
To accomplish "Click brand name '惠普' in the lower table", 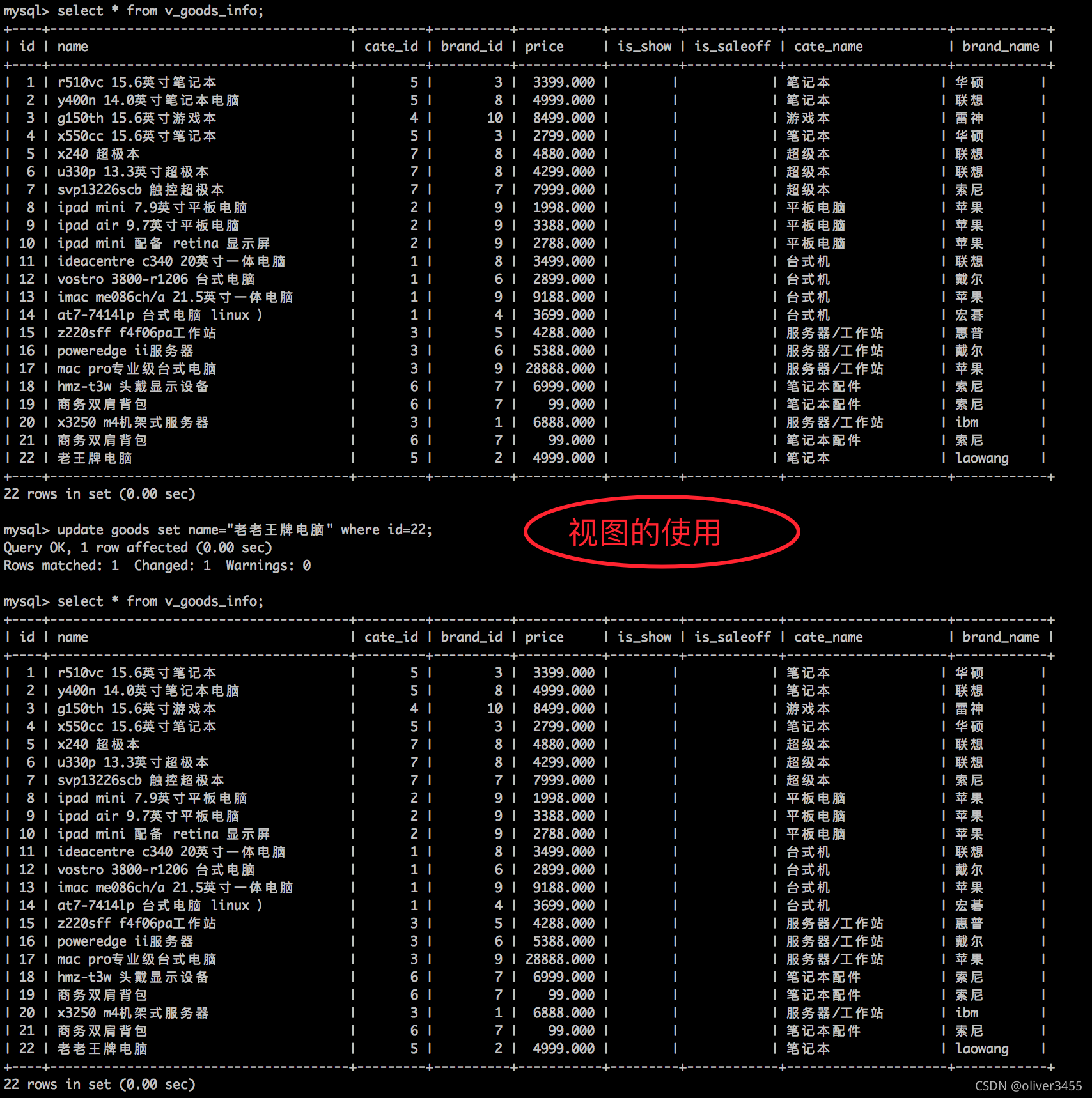I will coord(969,924).
